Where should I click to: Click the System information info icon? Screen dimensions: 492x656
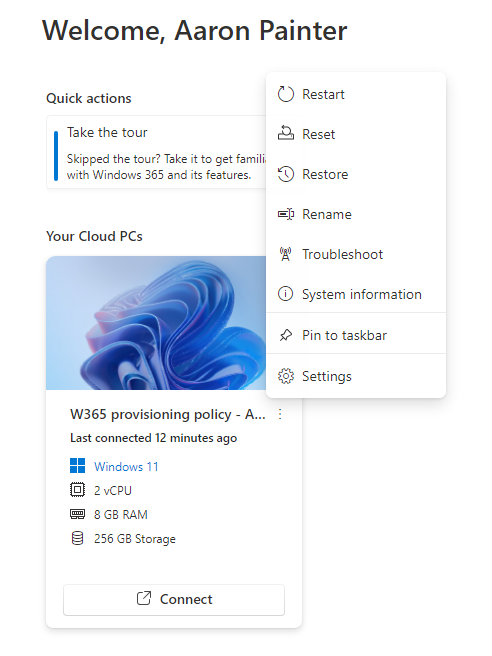point(286,294)
